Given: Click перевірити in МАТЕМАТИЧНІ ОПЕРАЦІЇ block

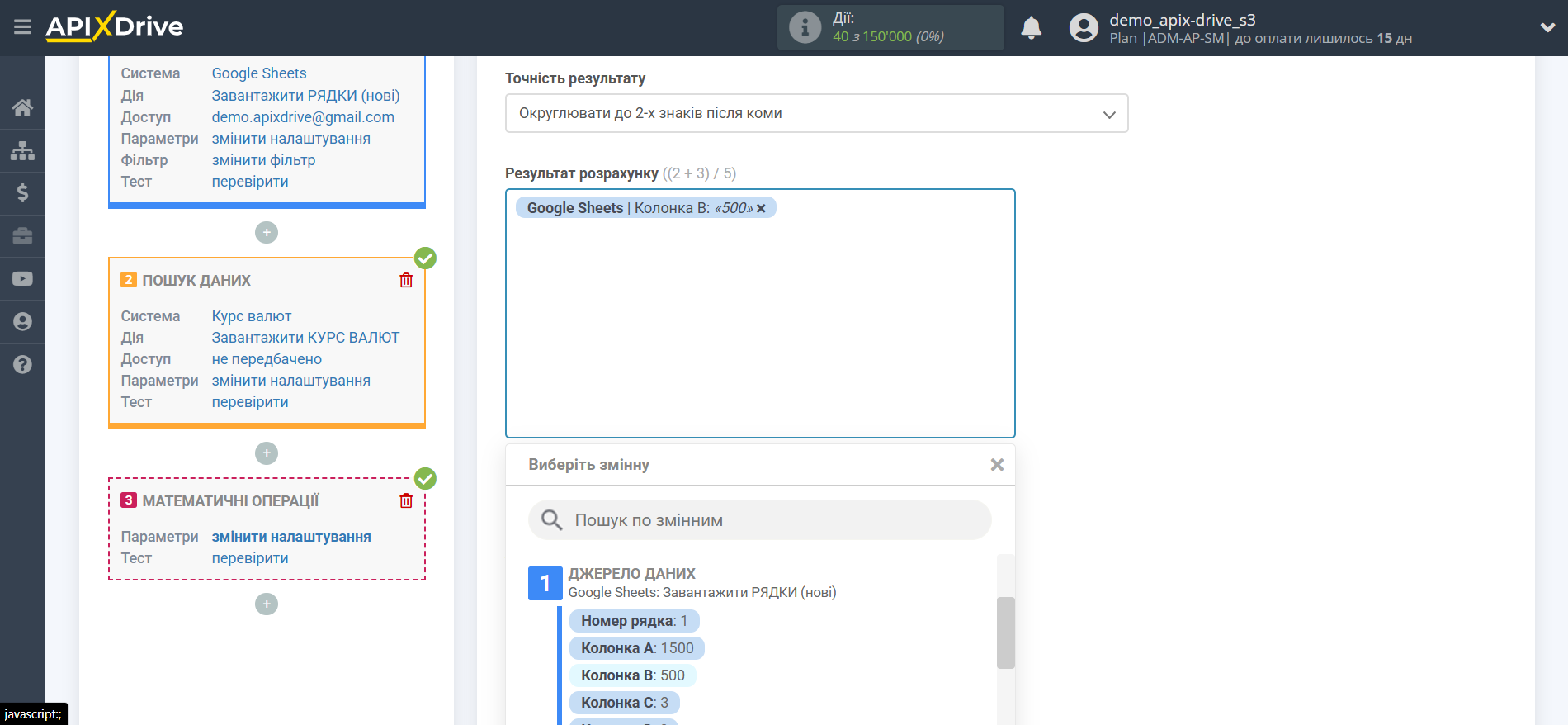Looking at the screenshot, I should click(x=250, y=558).
